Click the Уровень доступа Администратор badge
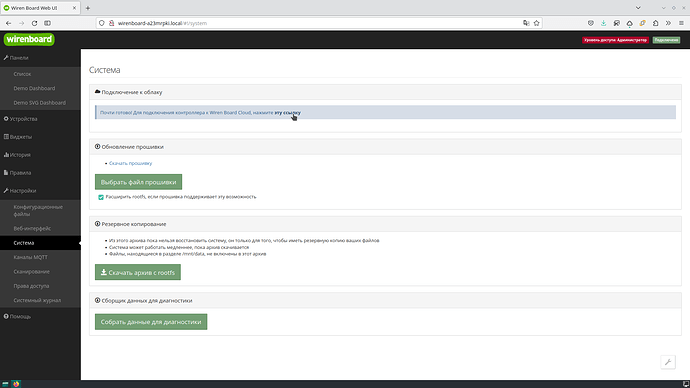Screen dimensions: 690x388 pos(615,40)
